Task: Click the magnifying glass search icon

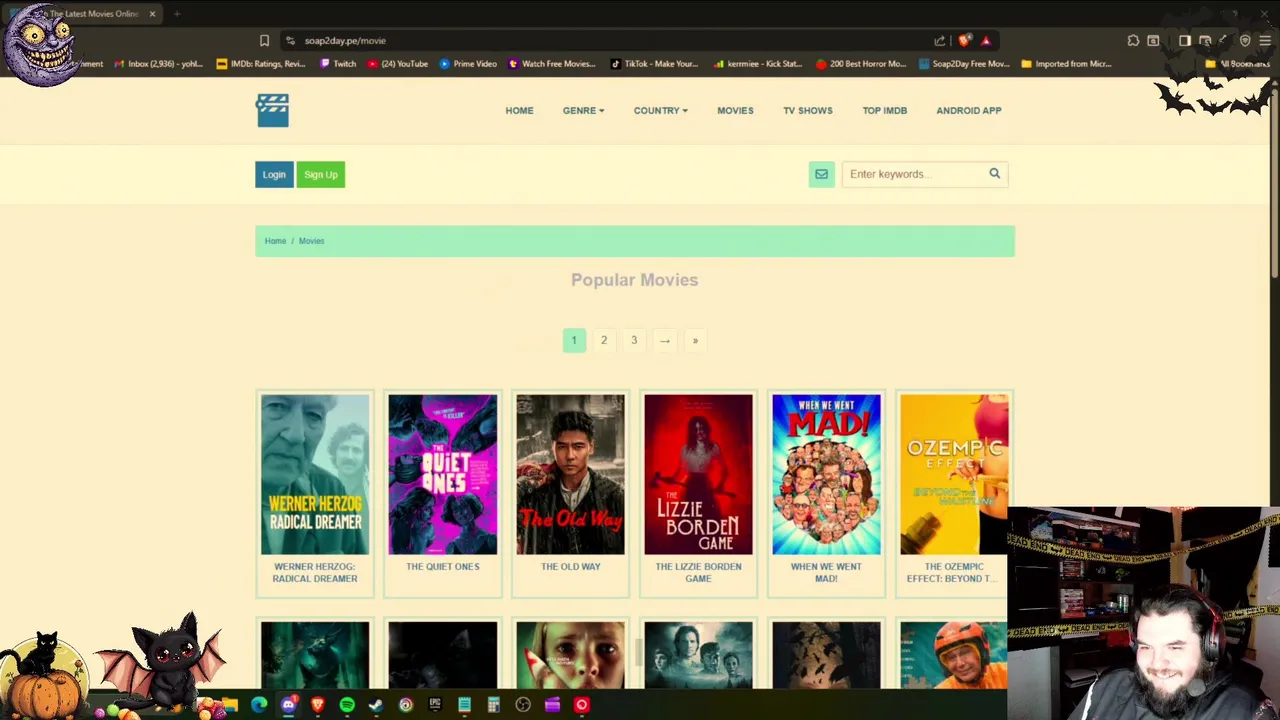Action: [994, 174]
